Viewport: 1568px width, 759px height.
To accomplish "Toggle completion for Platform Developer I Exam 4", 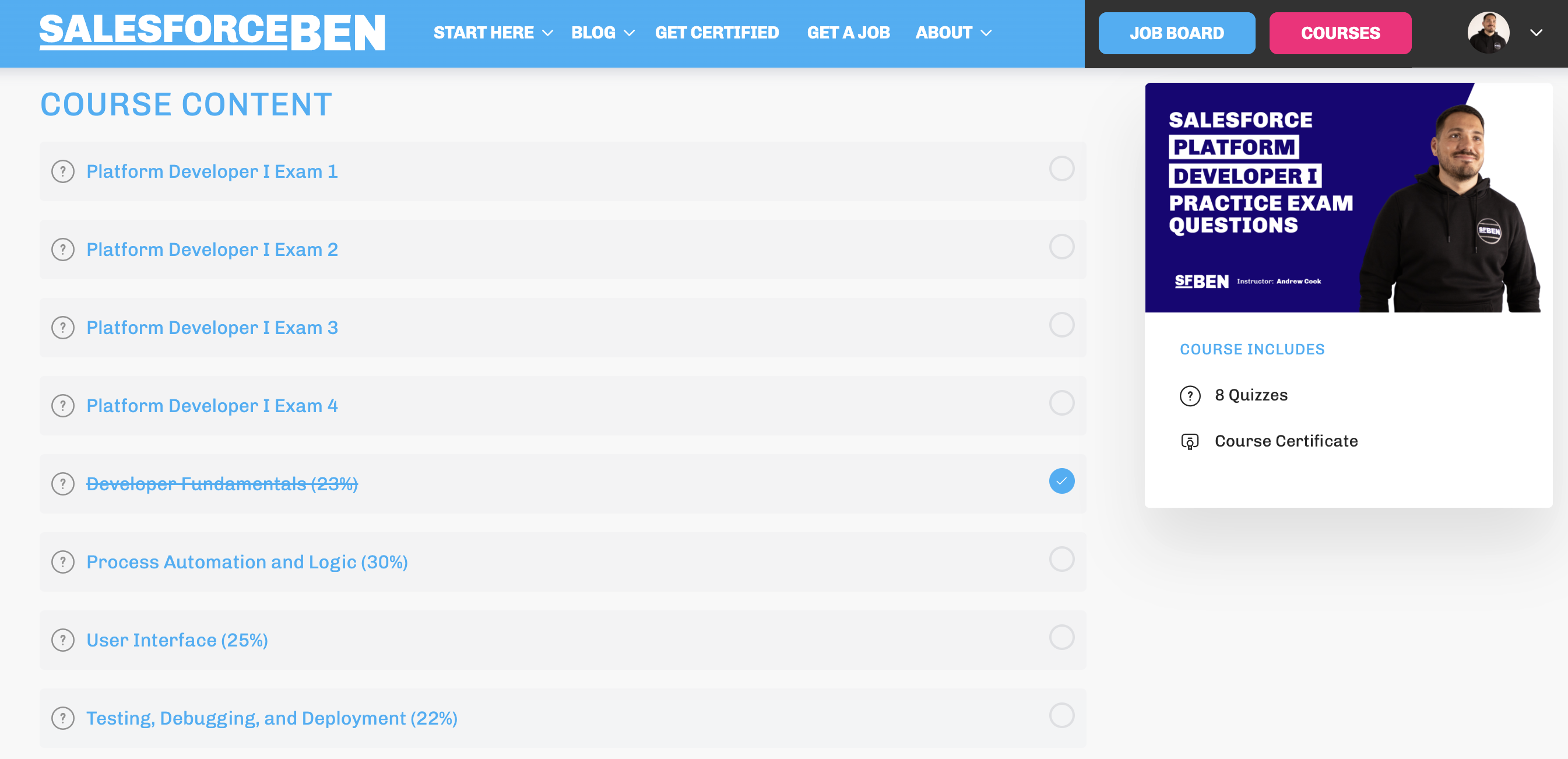I will tap(1062, 403).
